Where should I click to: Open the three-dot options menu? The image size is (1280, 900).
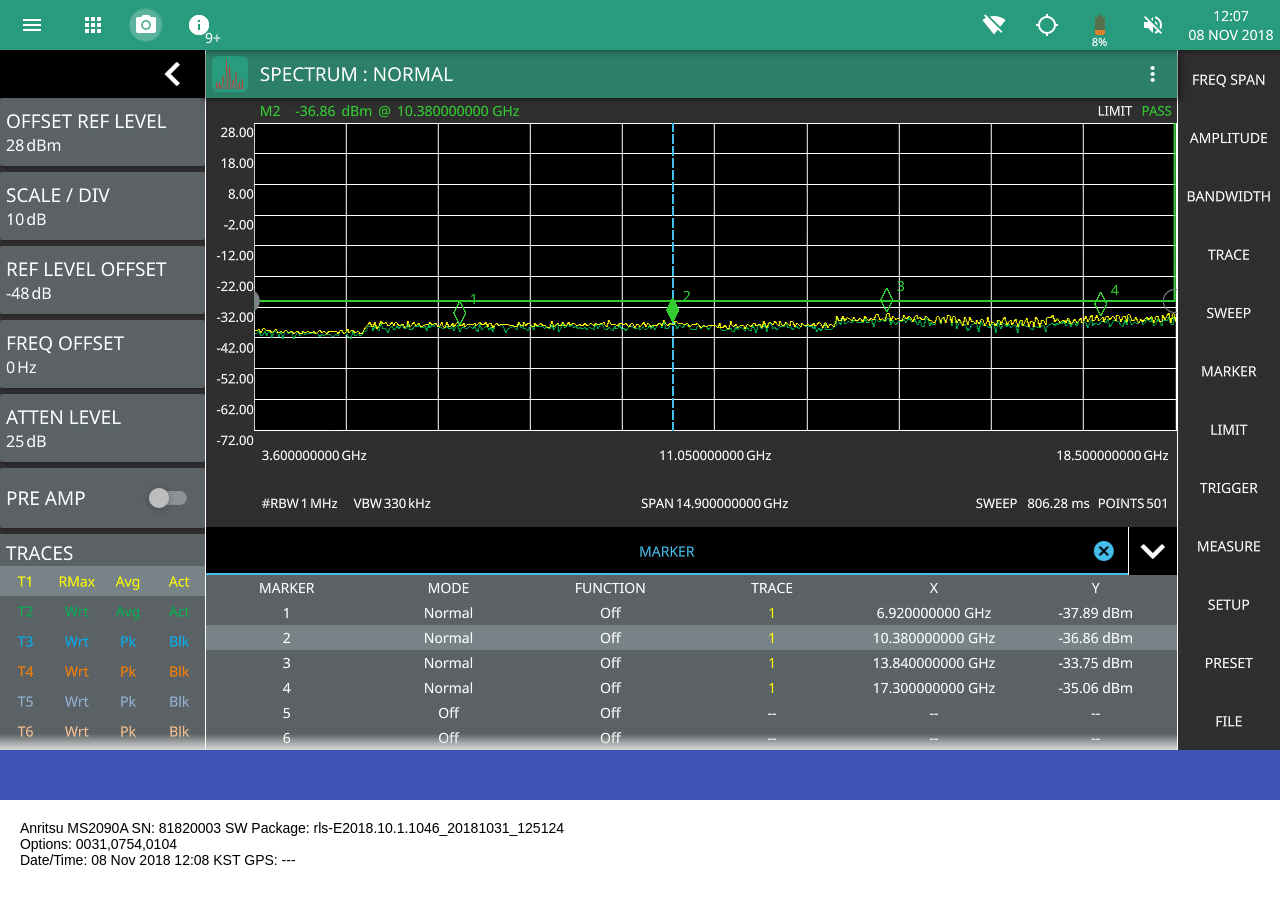1152,74
